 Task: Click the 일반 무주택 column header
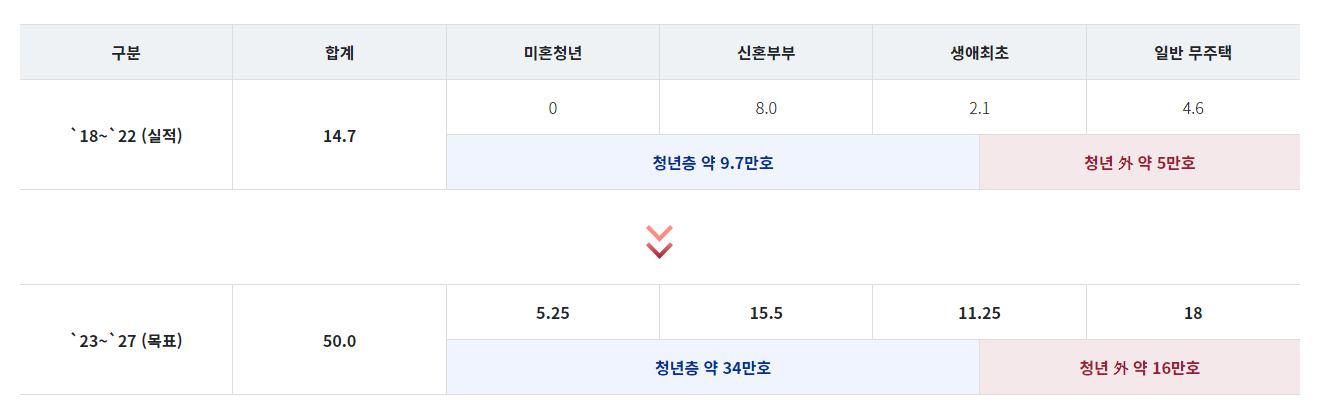(1193, 52)
